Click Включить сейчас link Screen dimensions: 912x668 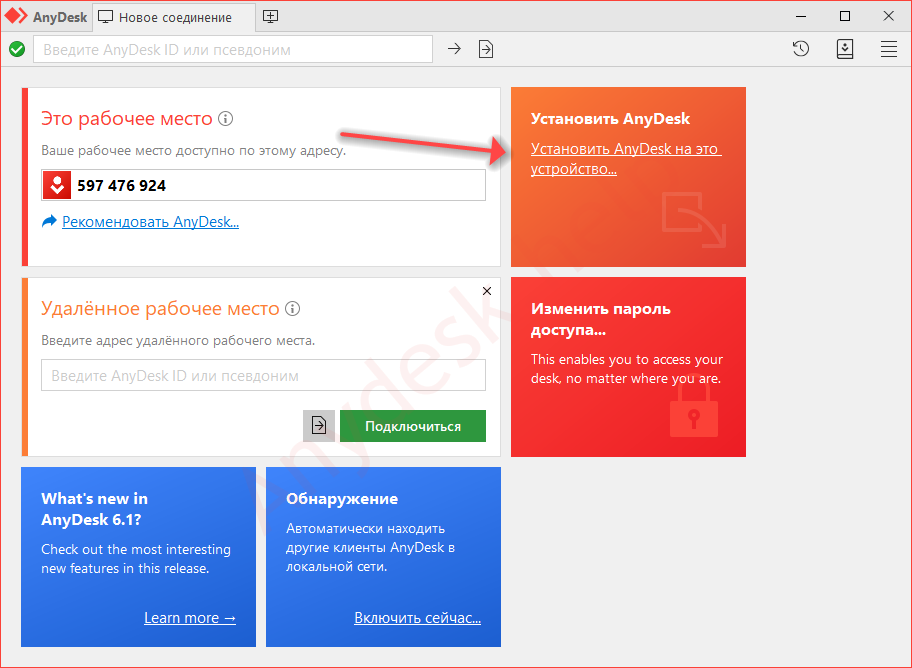(x=418, y=617)
